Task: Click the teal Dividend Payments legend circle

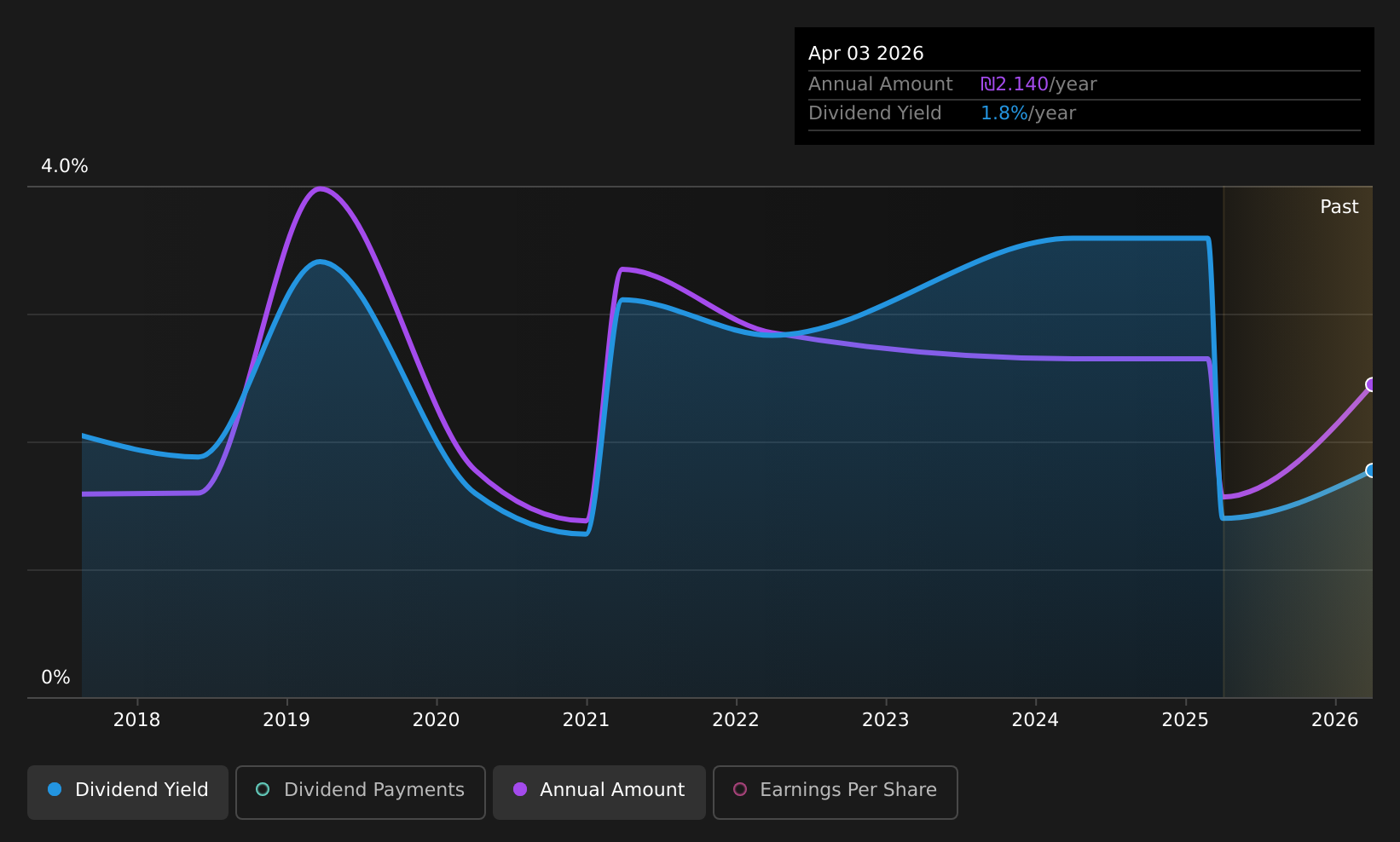Action: click(x=263, y=789)
